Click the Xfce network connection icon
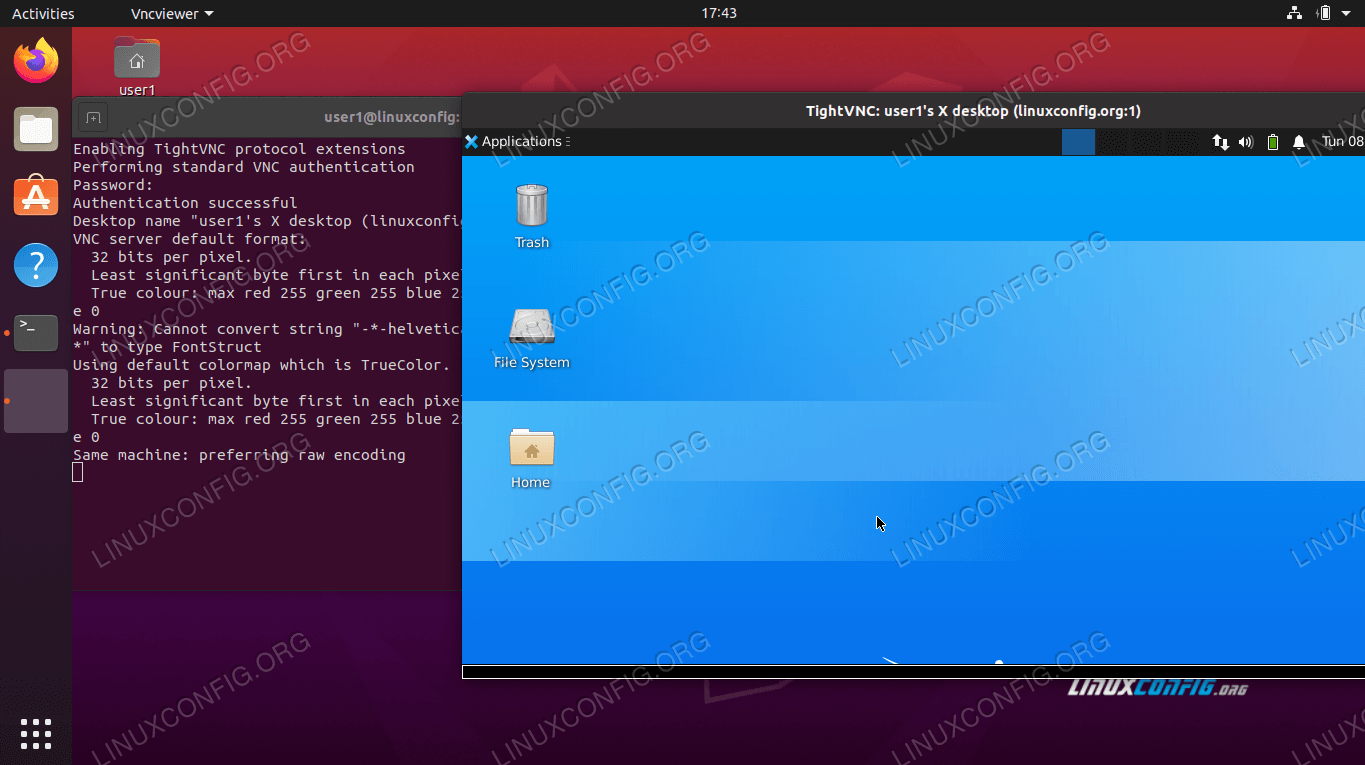The image size is (1365, 765). 1220,142
